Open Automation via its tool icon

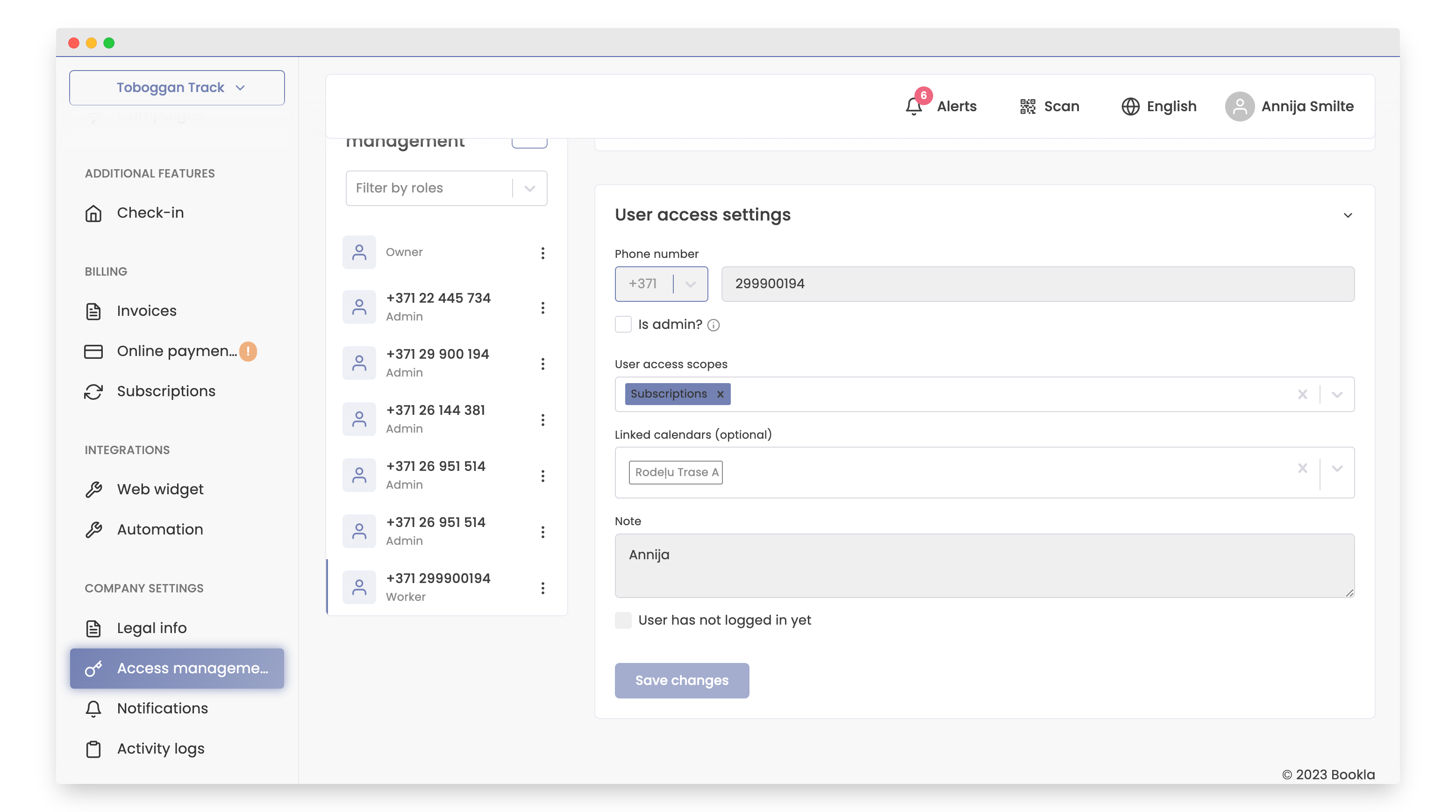coord(94,529)
